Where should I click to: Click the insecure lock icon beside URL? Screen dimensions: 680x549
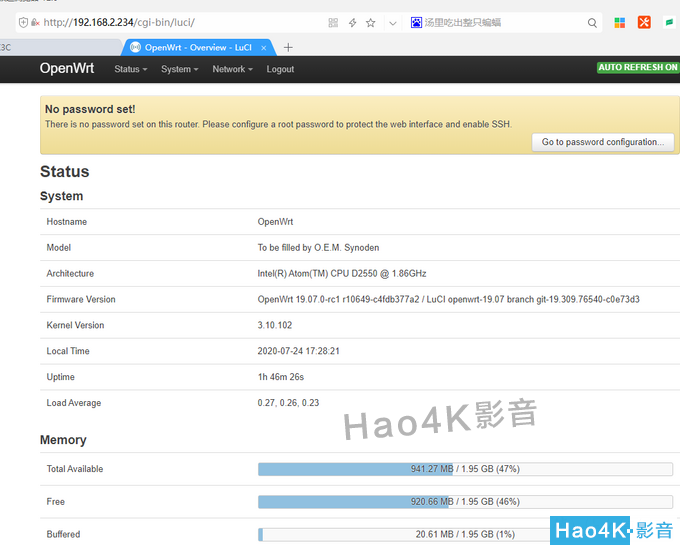(35, 23)
